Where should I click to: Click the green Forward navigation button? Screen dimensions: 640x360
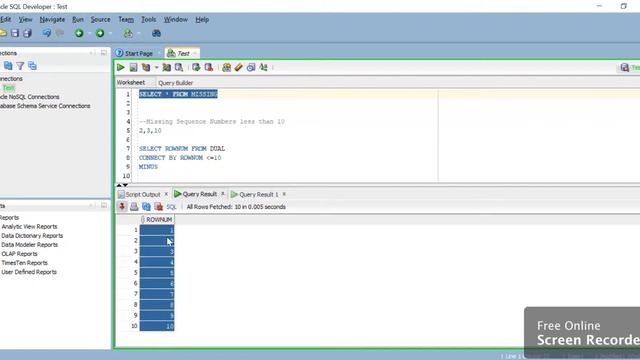100,33
